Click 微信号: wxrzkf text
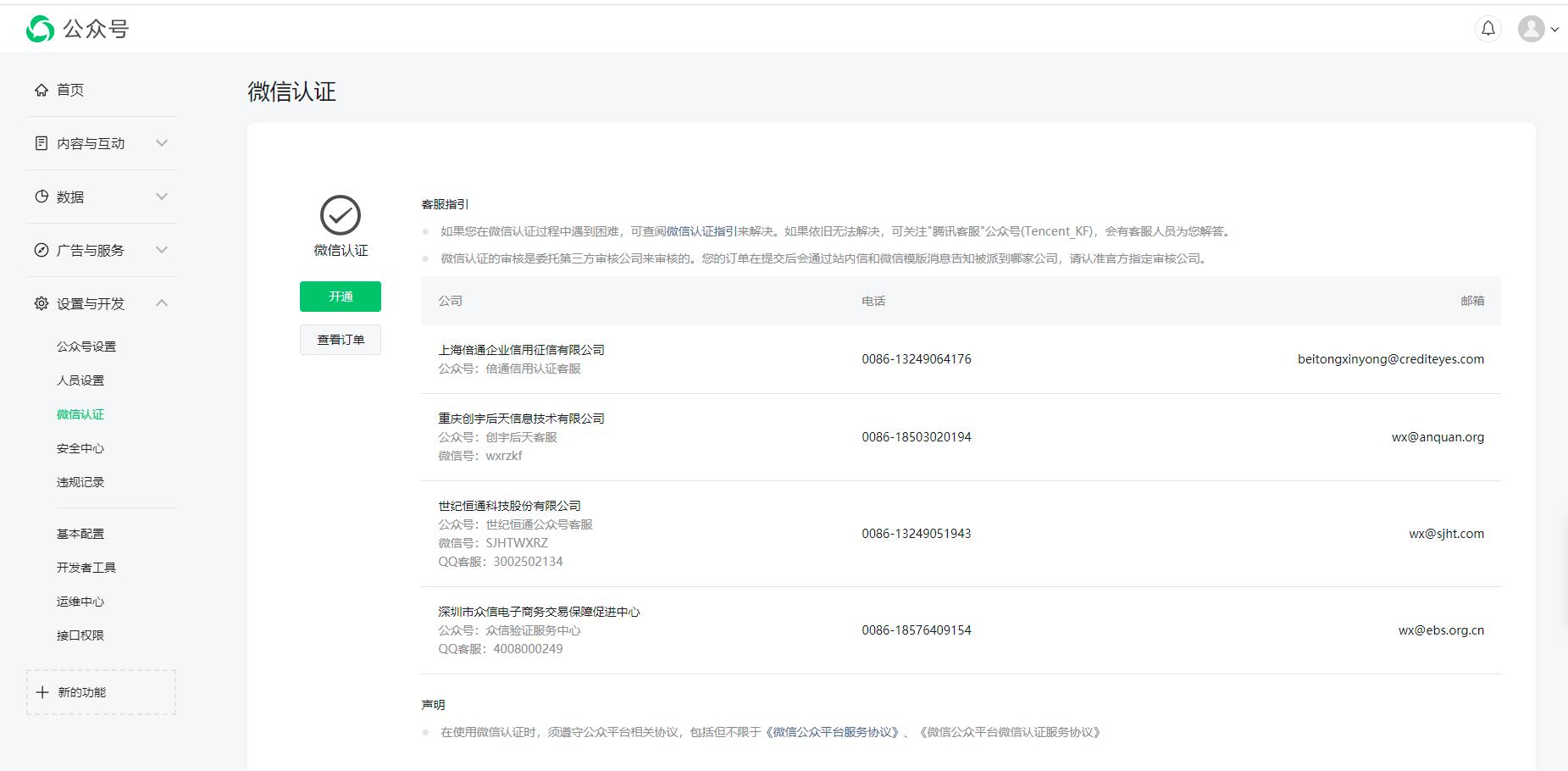The image size is (1568, 771). (480, 456)
